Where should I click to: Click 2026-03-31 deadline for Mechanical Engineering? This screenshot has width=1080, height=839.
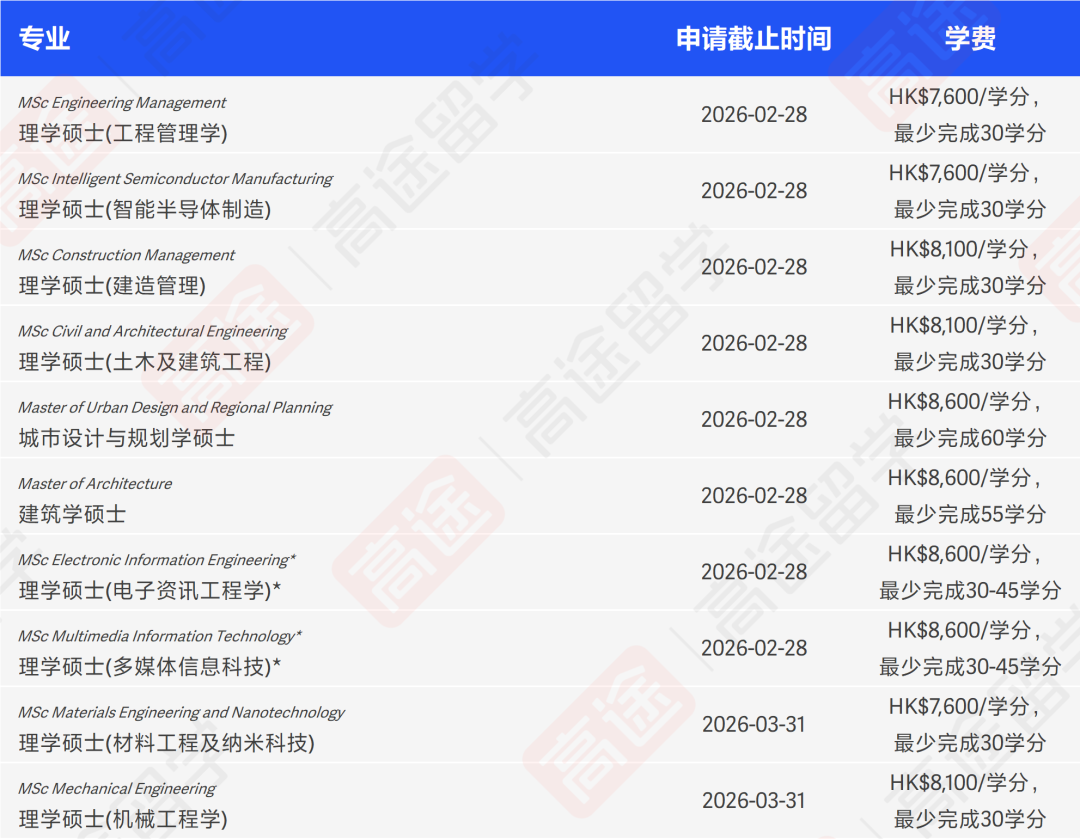click(754, 800)
